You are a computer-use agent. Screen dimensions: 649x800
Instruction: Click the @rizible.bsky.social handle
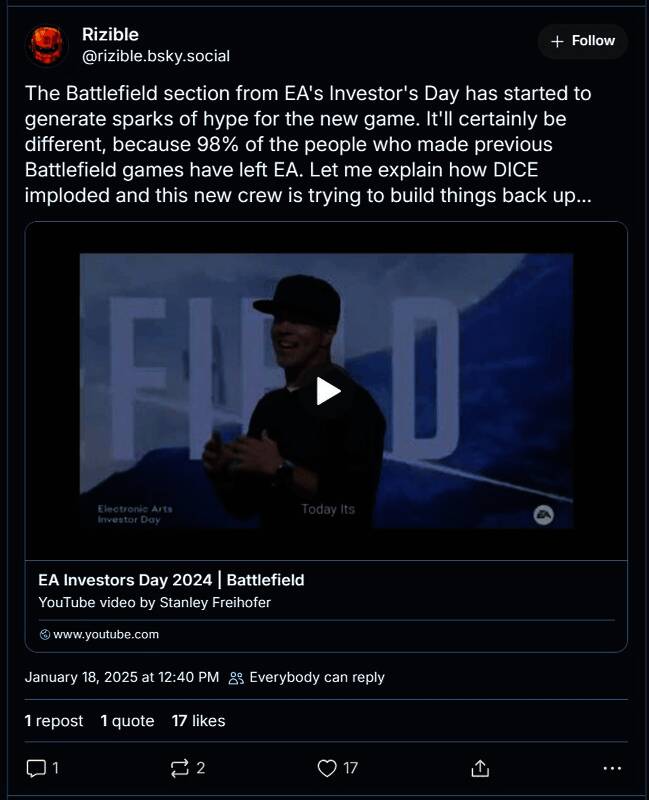[155, 56]
